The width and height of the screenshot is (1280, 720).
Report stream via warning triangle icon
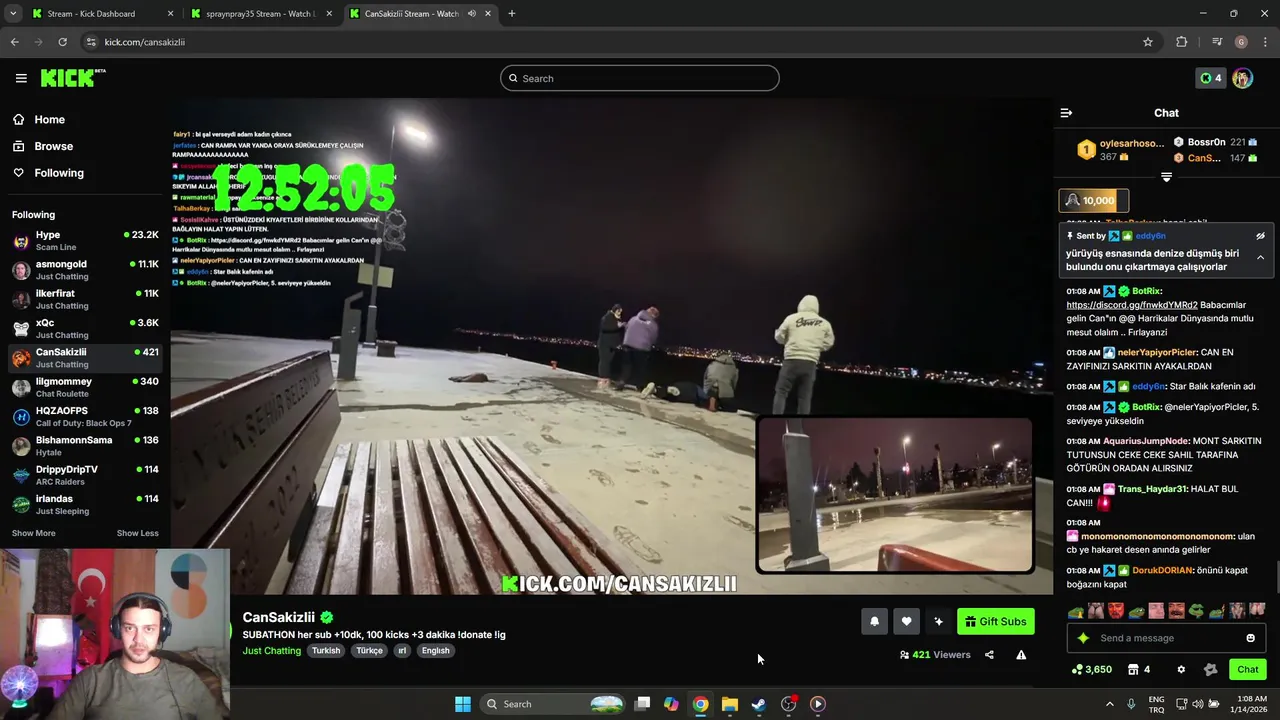pyautogui.click(x=1021, y=655)
